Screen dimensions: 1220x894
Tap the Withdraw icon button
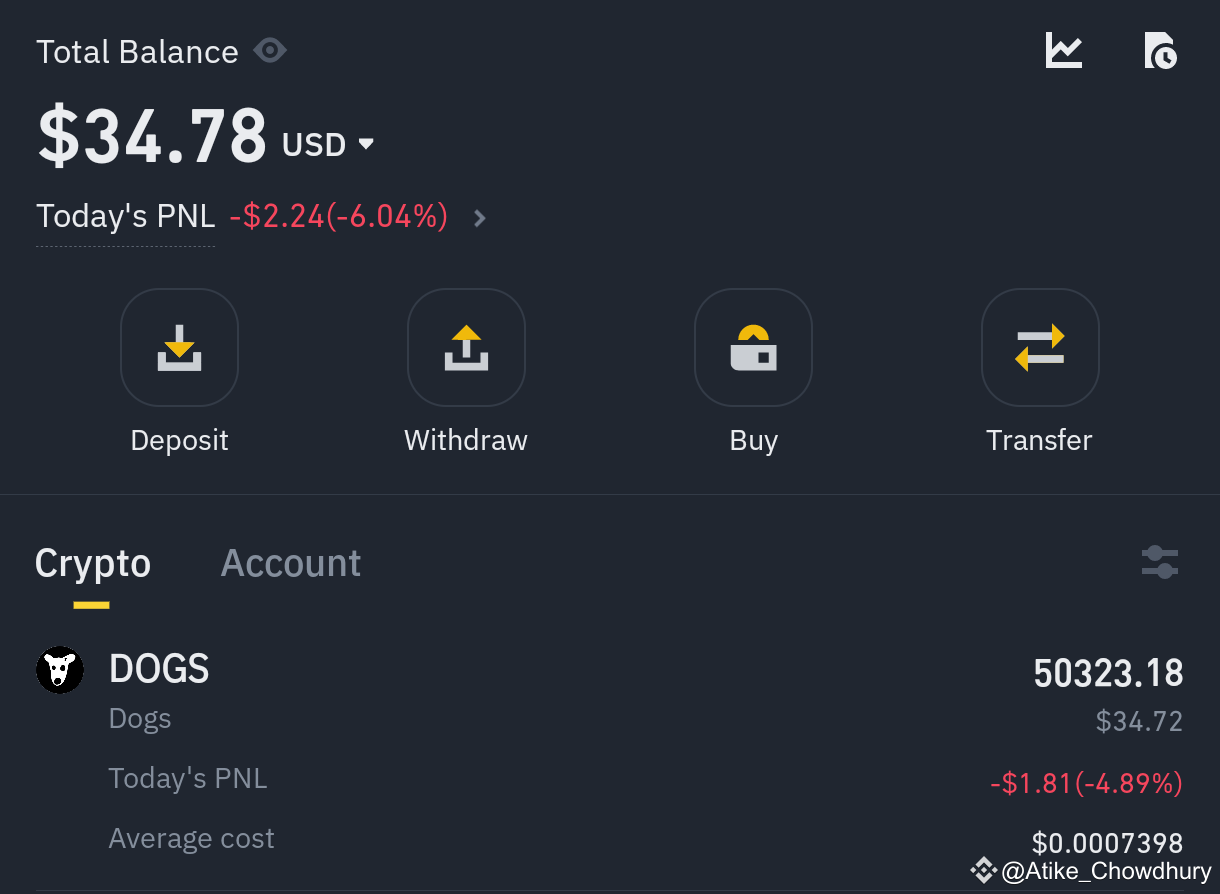(466, 347)
